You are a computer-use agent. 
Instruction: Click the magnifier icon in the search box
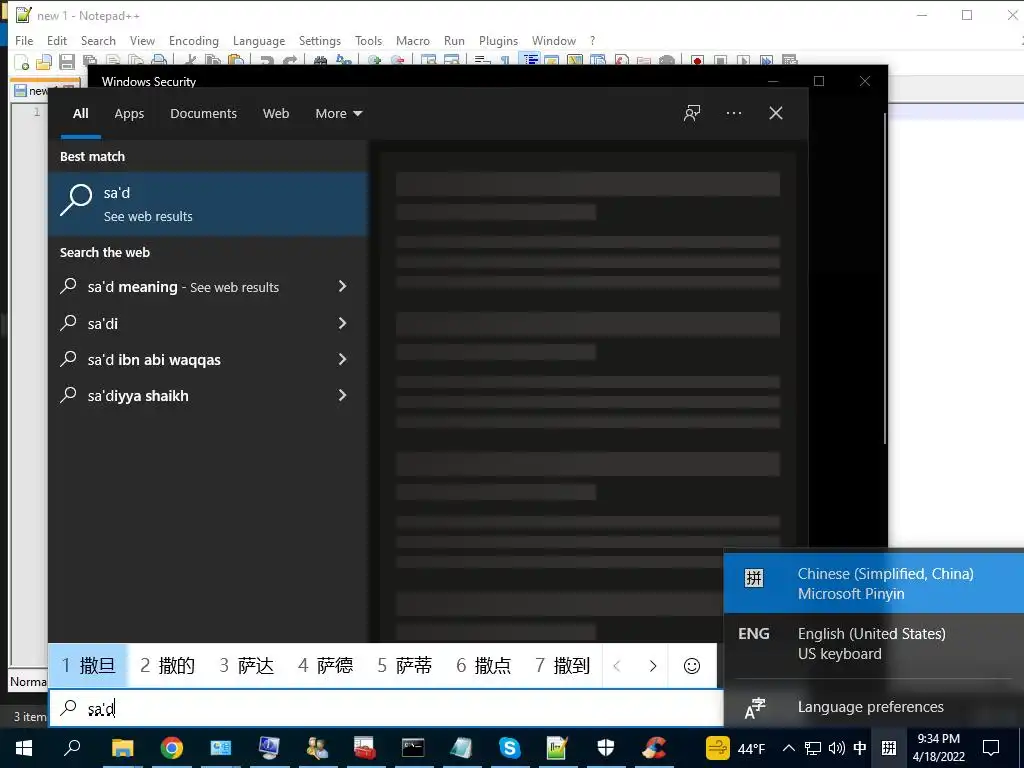tap(69, 707)
